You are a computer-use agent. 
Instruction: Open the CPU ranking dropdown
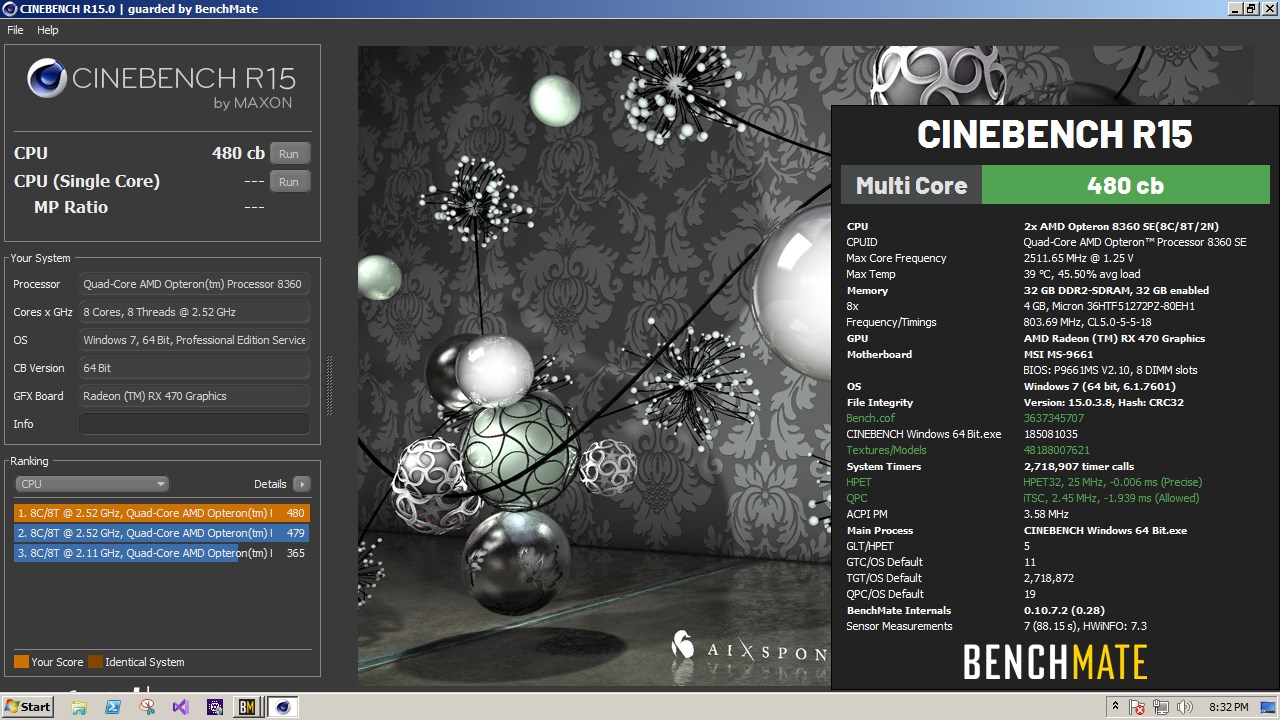click(91, 484)
